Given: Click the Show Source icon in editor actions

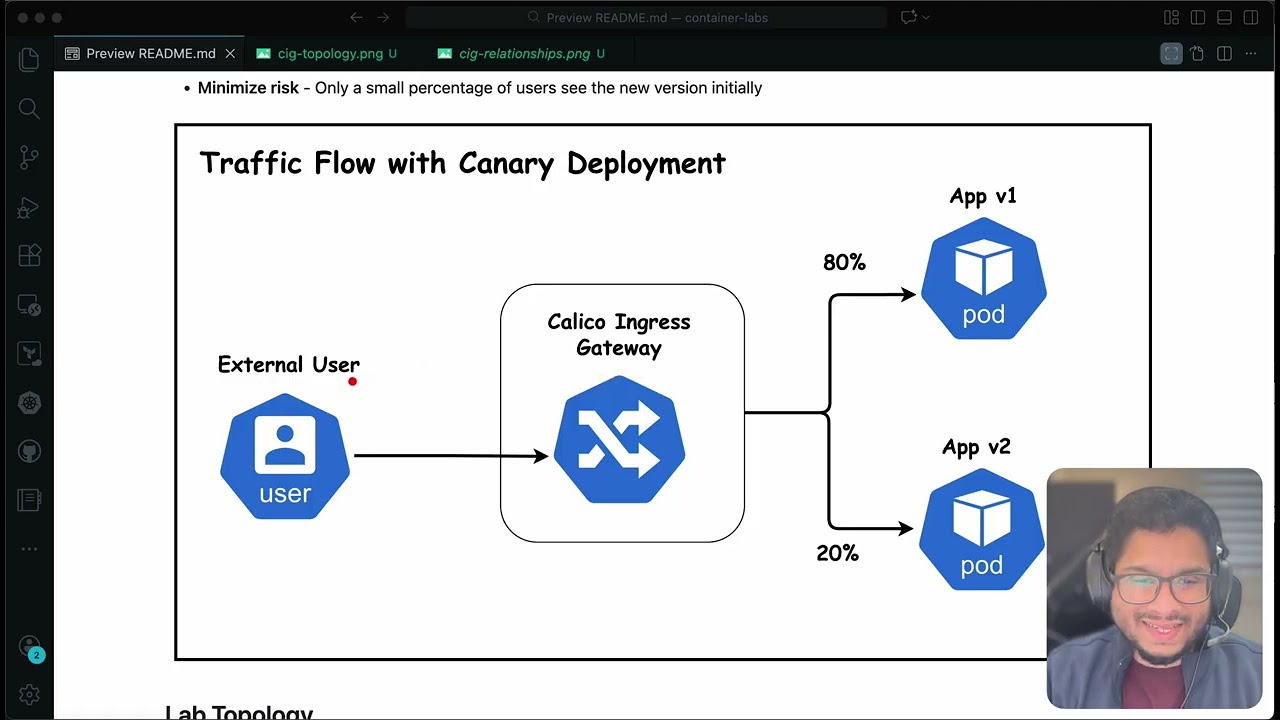Looking at the screenshot, I should pyautogui.click(x=1197, y=54).
